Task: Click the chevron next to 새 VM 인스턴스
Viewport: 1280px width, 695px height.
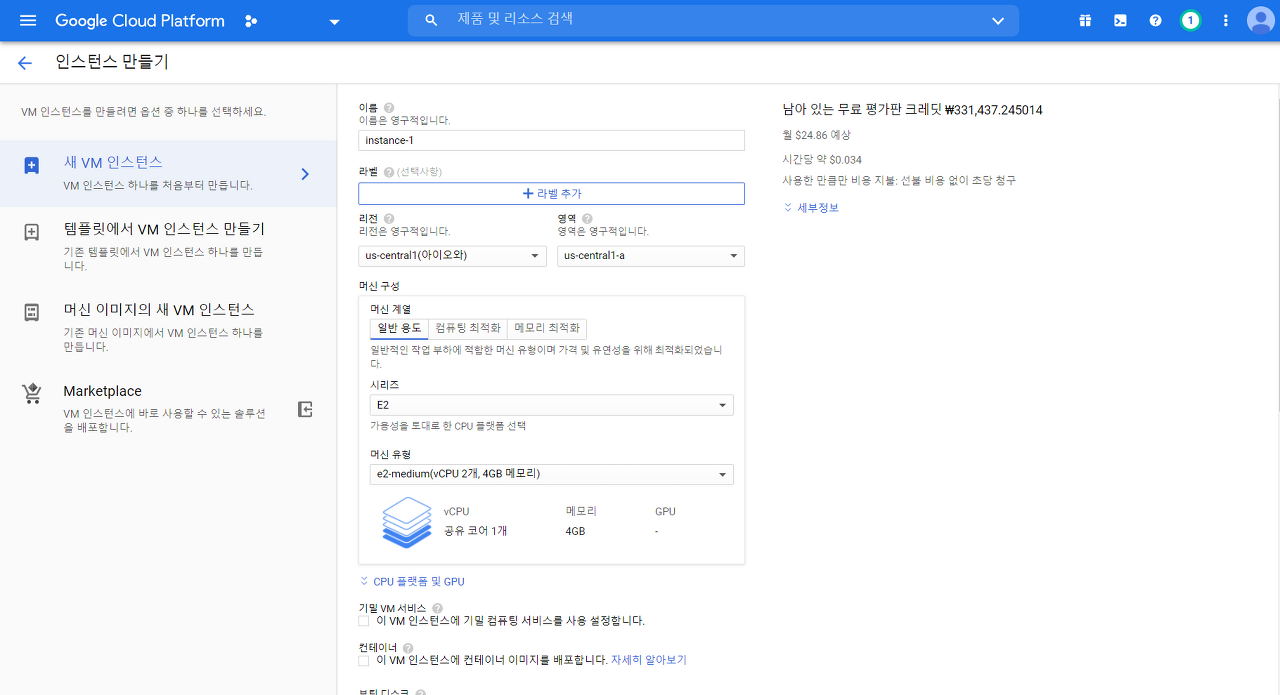Action: point(305,174)
